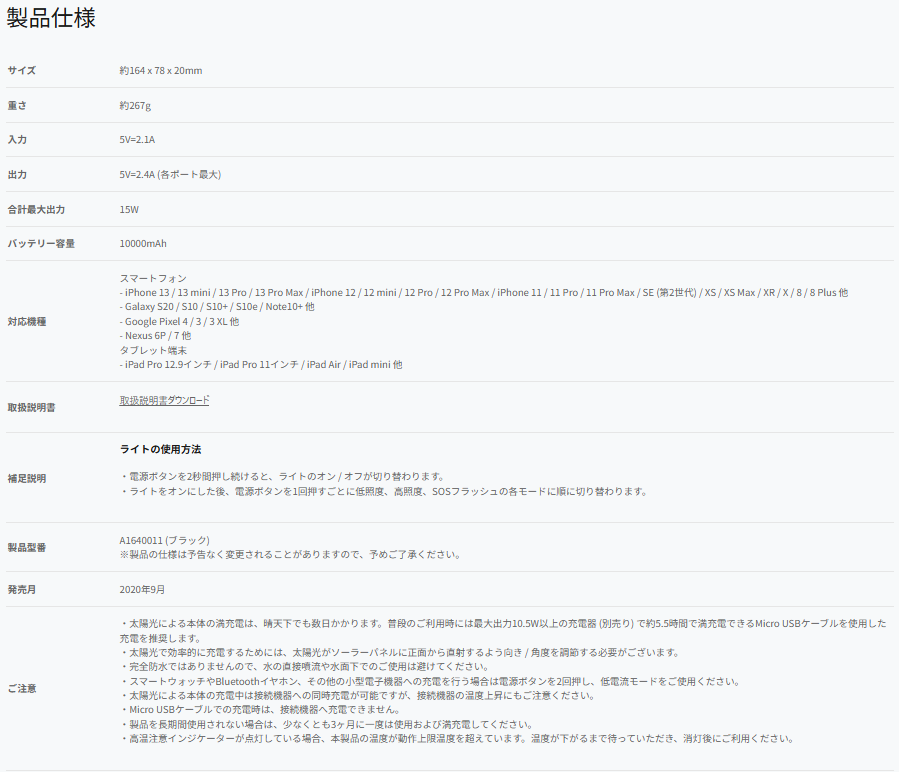Select the 補足説明 label
This screenshot has width=899, height=772.
27,478
